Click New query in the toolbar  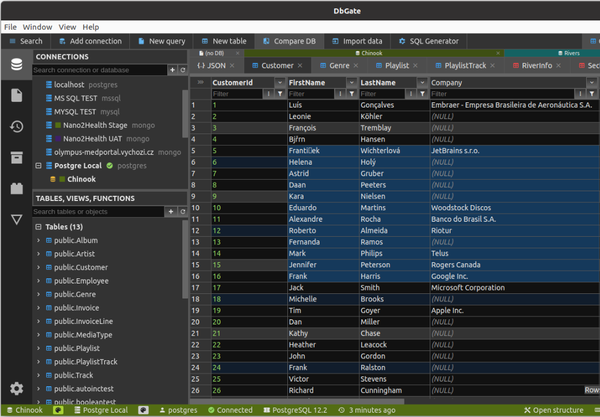point(162,41)
